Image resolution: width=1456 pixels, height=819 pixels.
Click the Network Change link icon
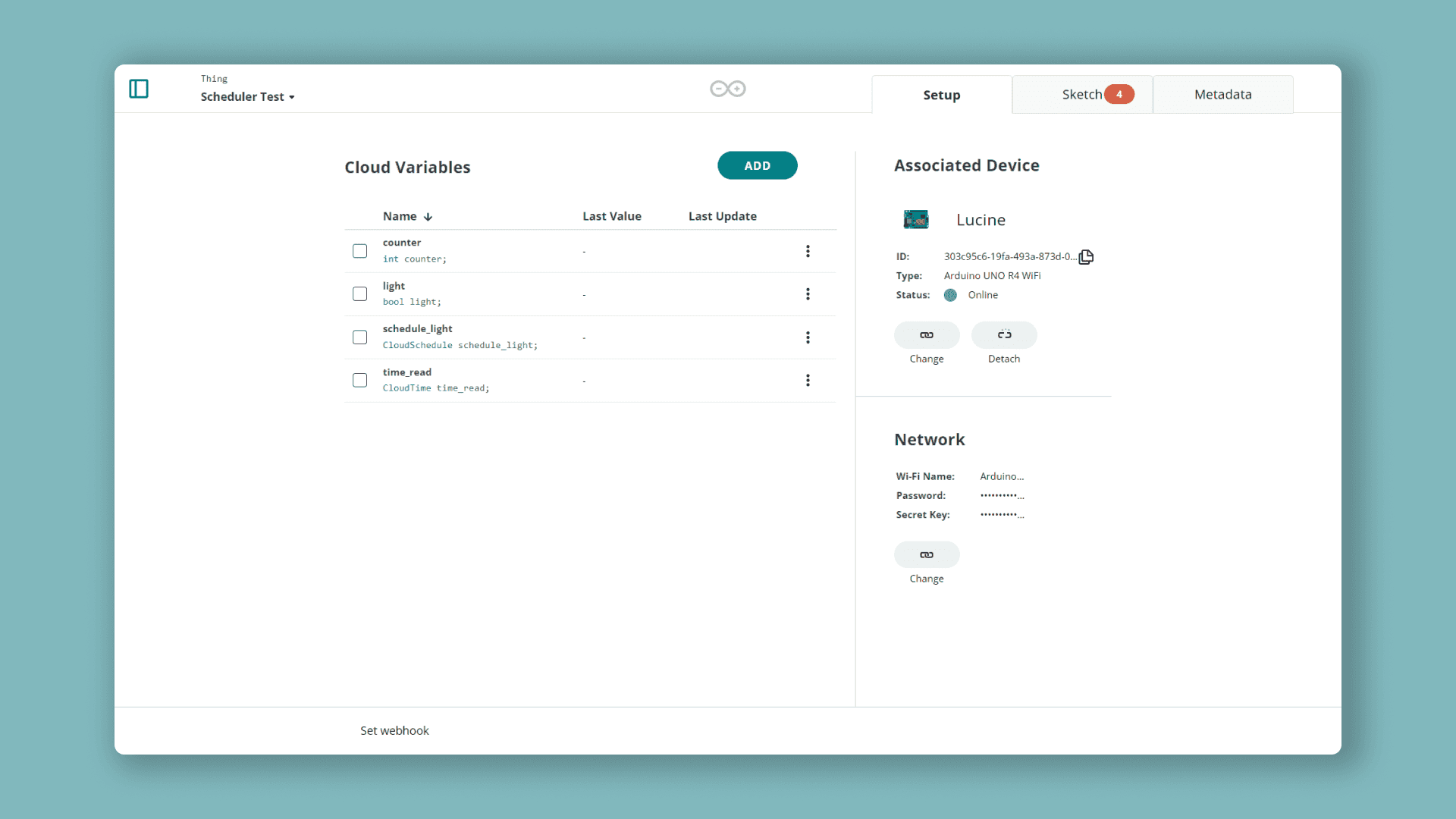926,555
